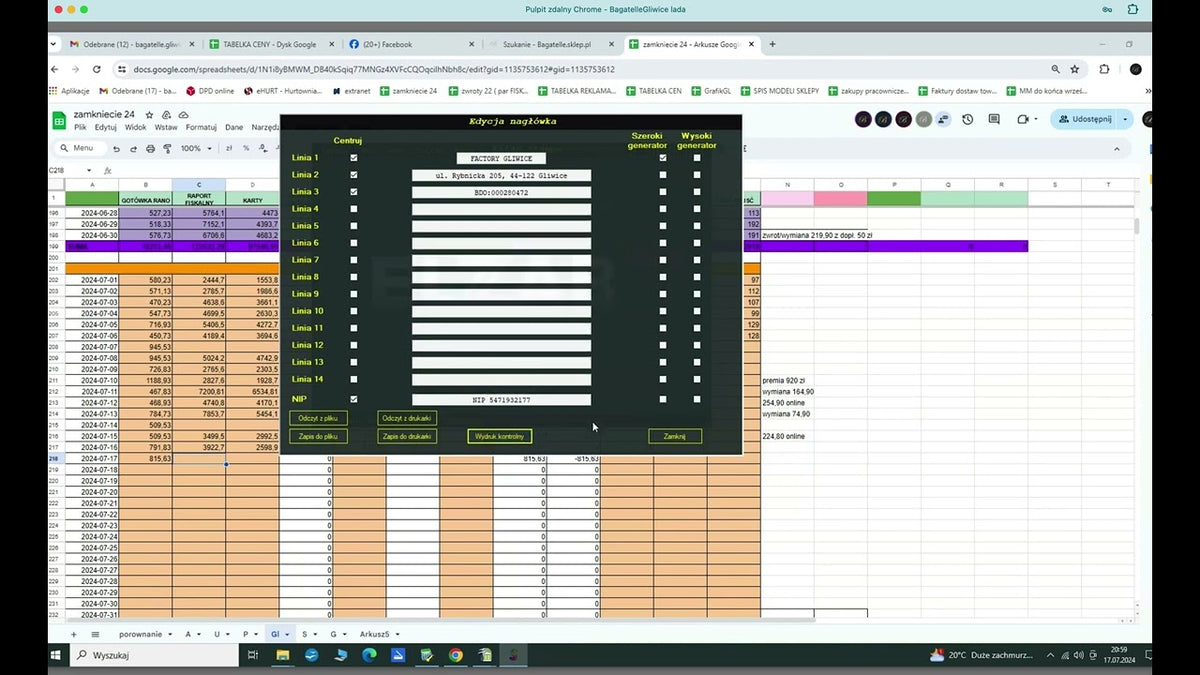The height and width of the screenshot is (675, 1200).
Task: Enable Szeroki generator for Linia 2
Action: pos(663,175)
